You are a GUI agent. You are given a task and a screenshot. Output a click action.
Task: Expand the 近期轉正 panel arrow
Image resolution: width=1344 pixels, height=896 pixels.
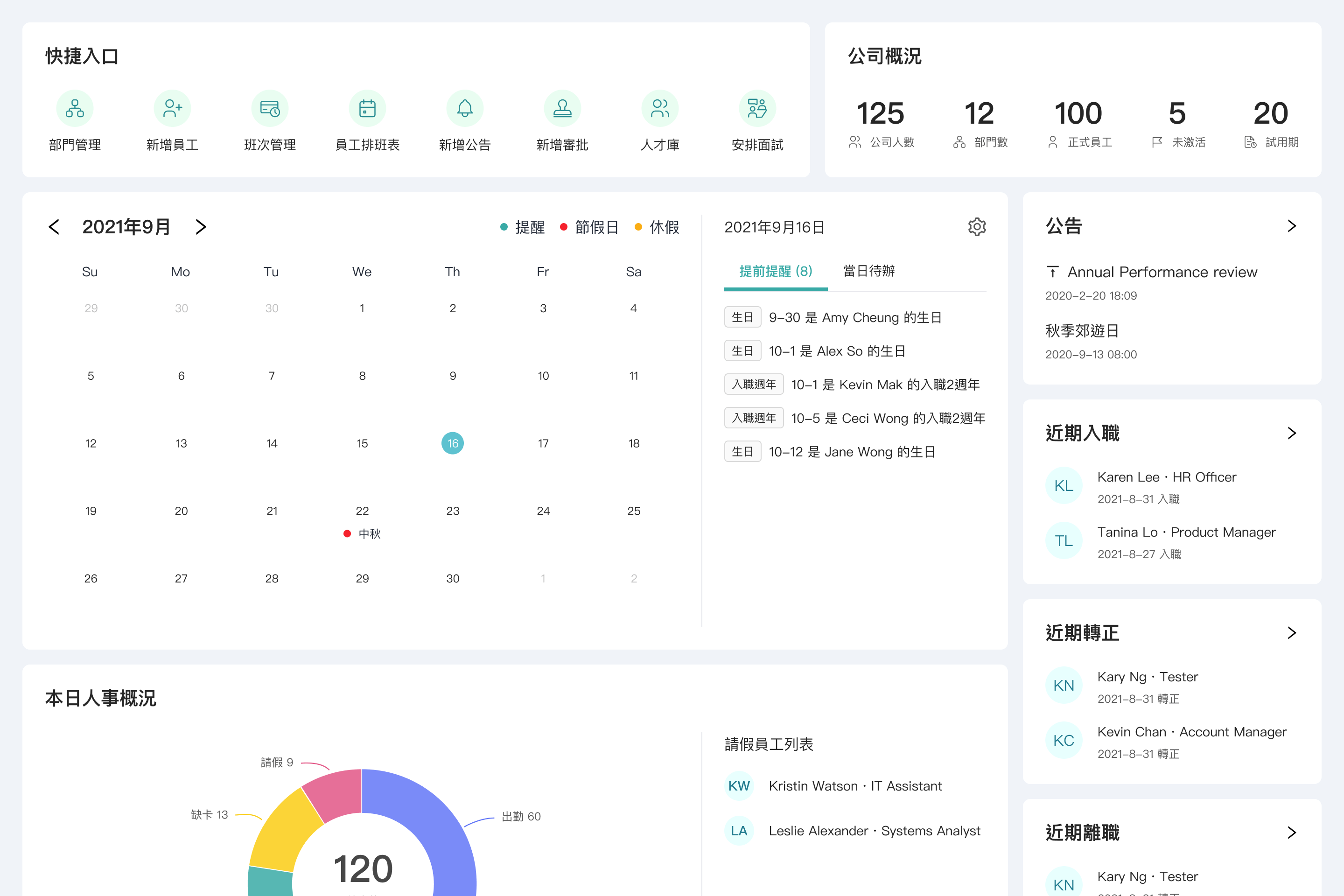click(1292, 633)
